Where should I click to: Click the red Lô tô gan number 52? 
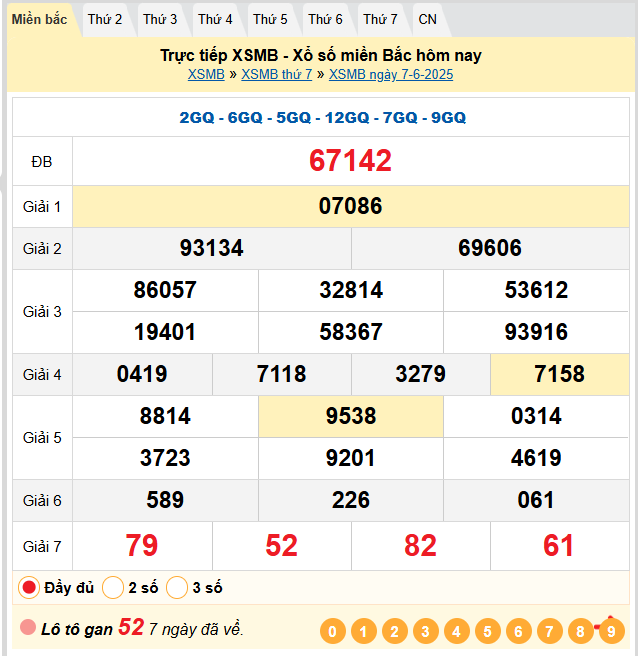(x=131, y=627)
